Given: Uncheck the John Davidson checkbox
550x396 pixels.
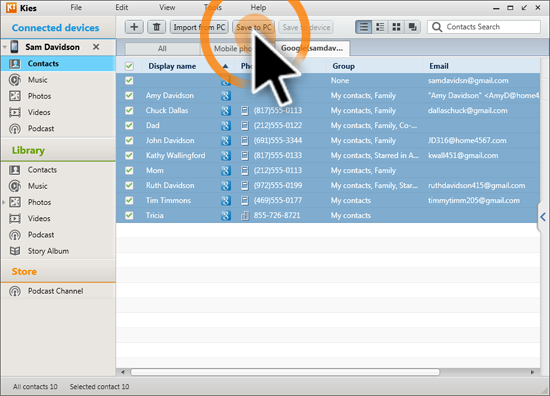Looking at the screenshot, I should point(129,140).
